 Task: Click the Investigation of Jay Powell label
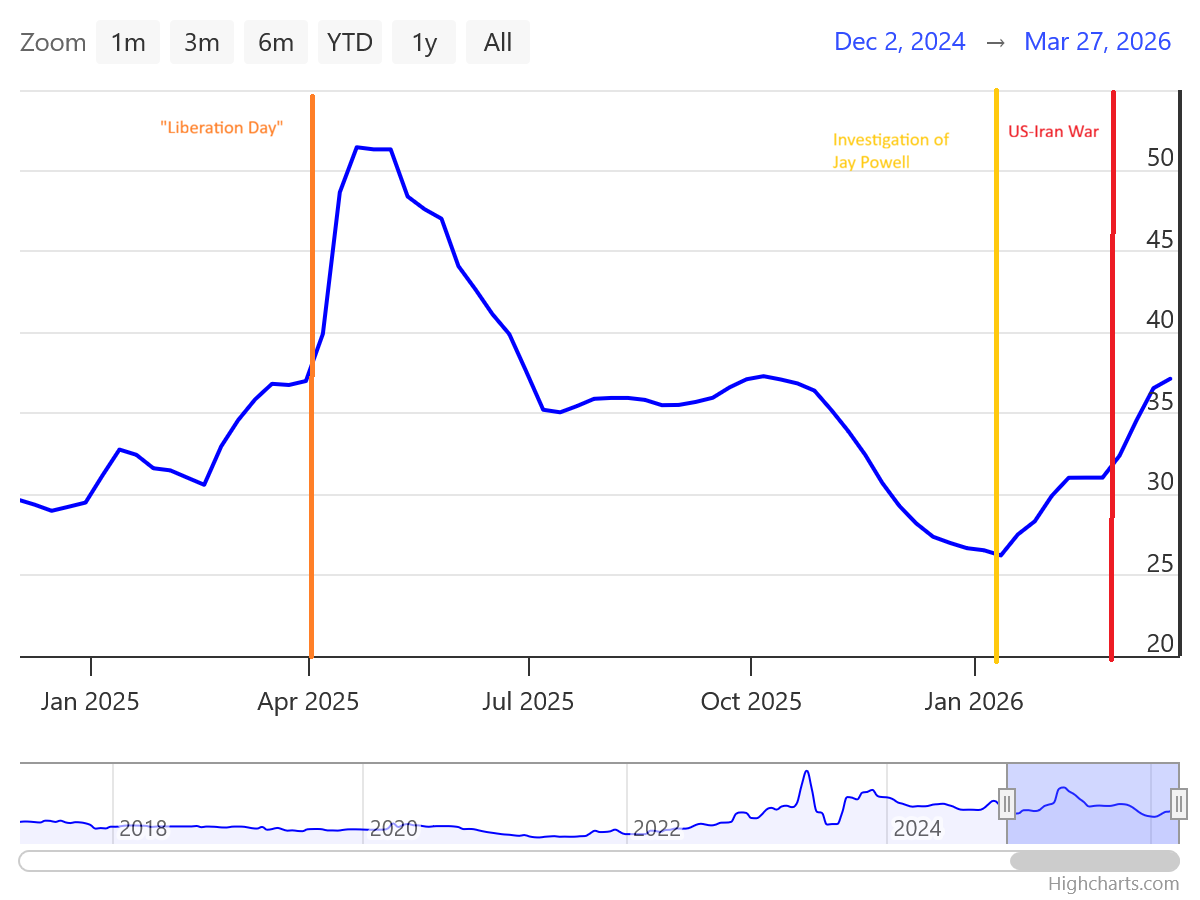point(890,151)
